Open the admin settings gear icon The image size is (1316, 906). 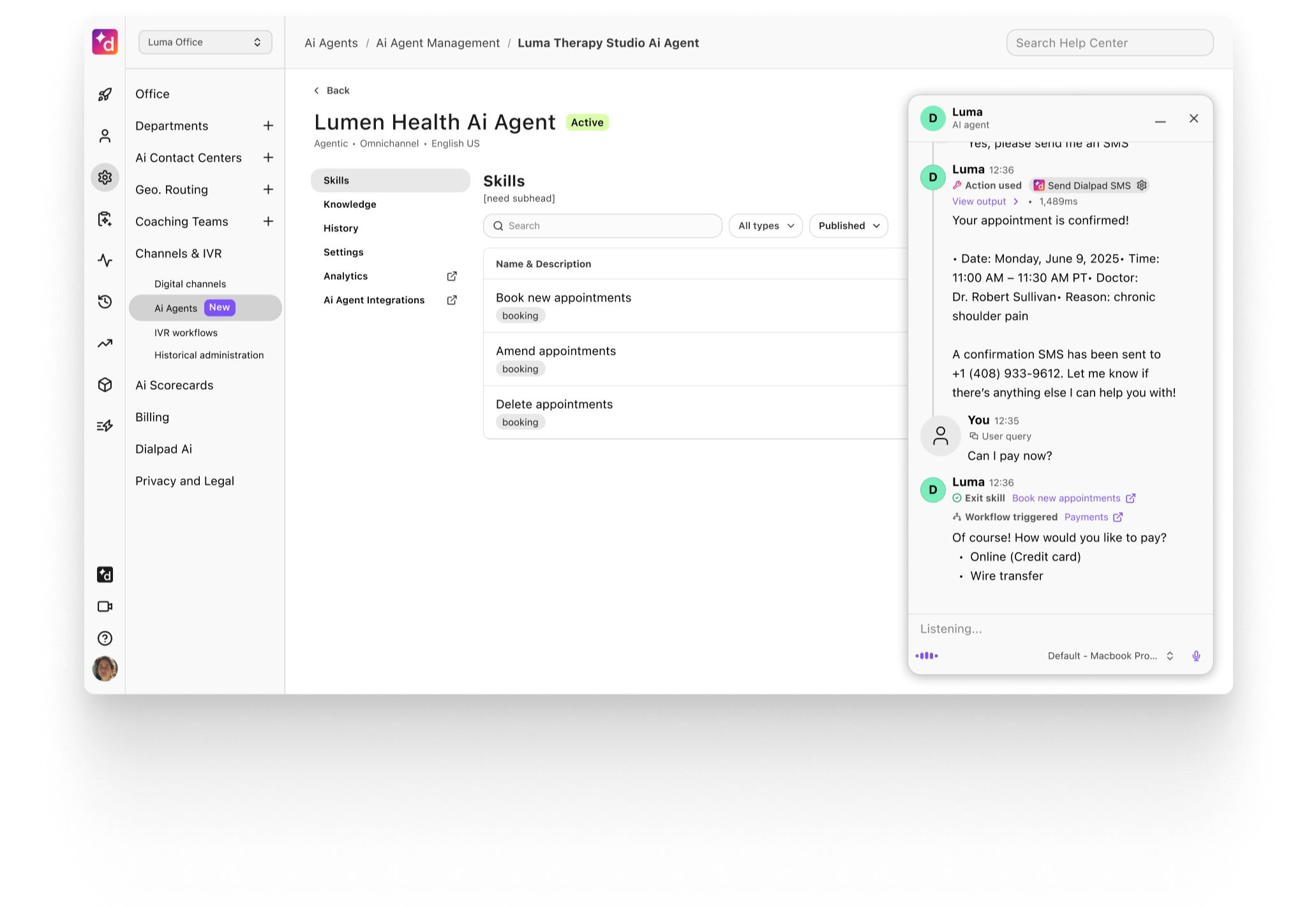click(x=105, y=177)
